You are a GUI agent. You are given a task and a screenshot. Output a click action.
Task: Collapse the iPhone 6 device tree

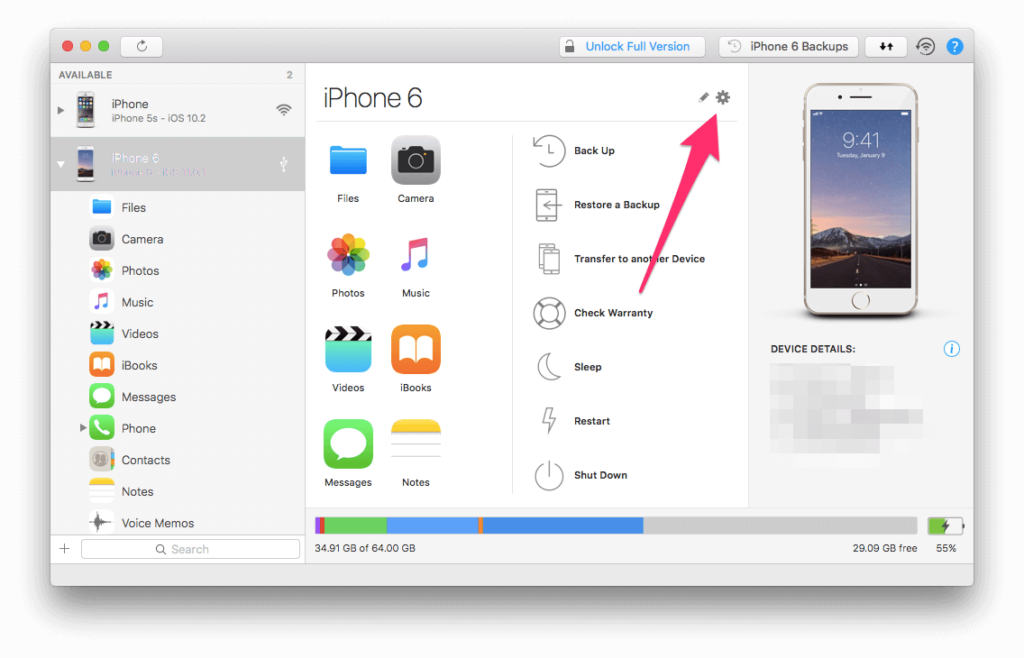click(x=62, y=164)
